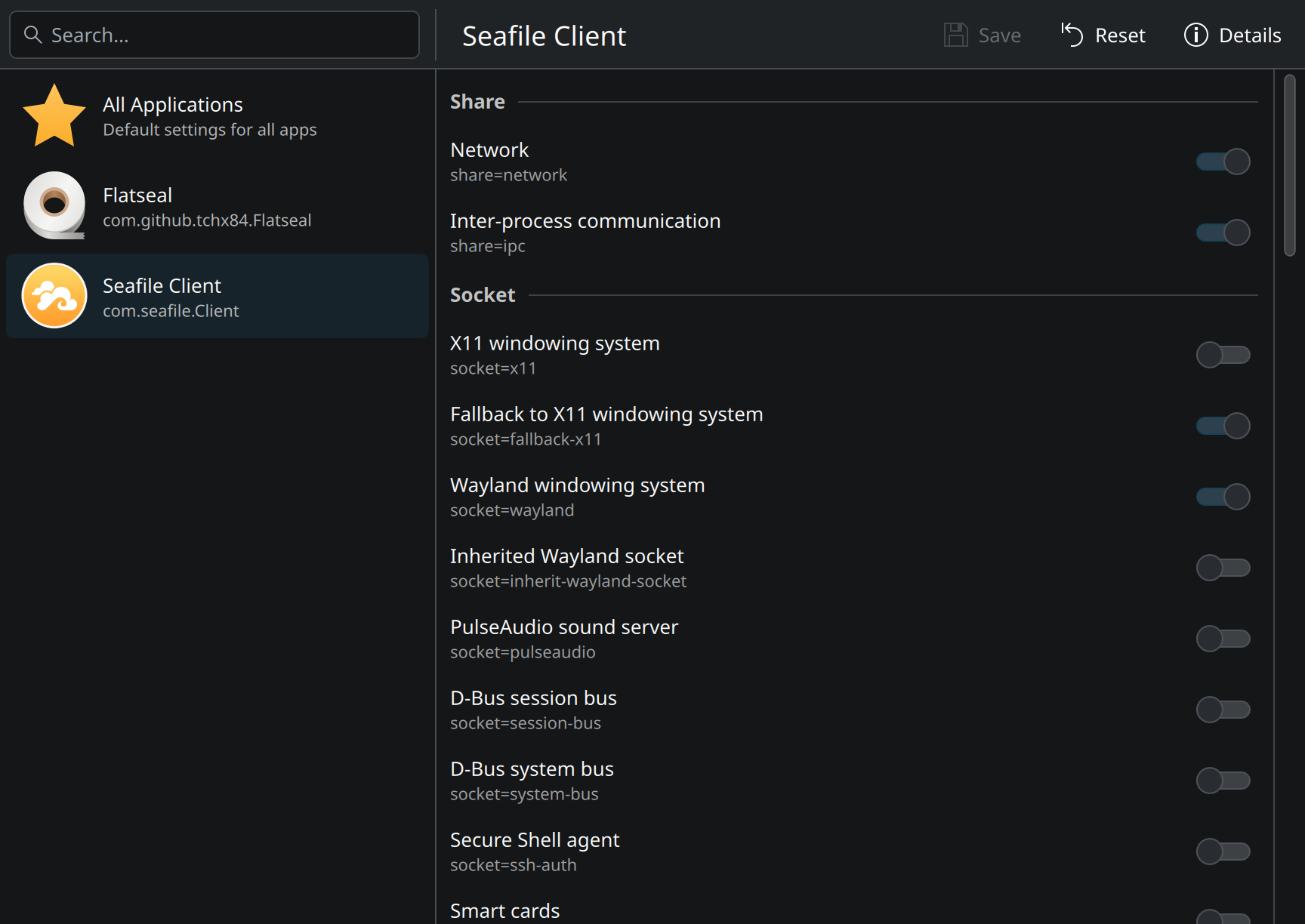Click the Inter-process communication label
The image size is (1305, 924).
[585, 221]
